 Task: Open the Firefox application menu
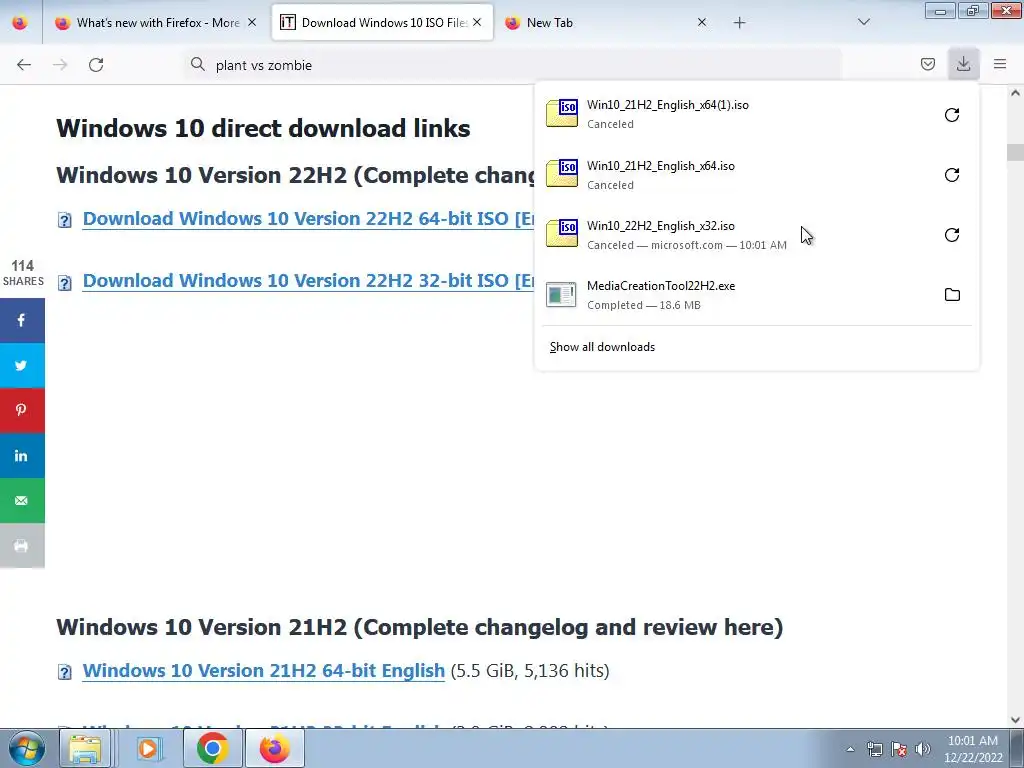pyautogui.click(x=1000, y=64)
